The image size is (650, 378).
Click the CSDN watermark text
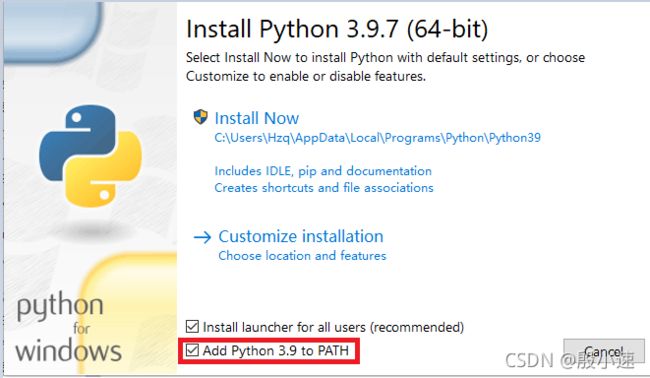click(x=569, y=360)
